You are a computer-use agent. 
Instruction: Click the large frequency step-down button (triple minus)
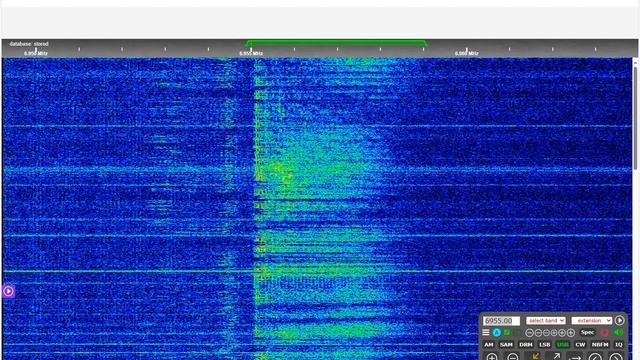click(x=529, y=333)
